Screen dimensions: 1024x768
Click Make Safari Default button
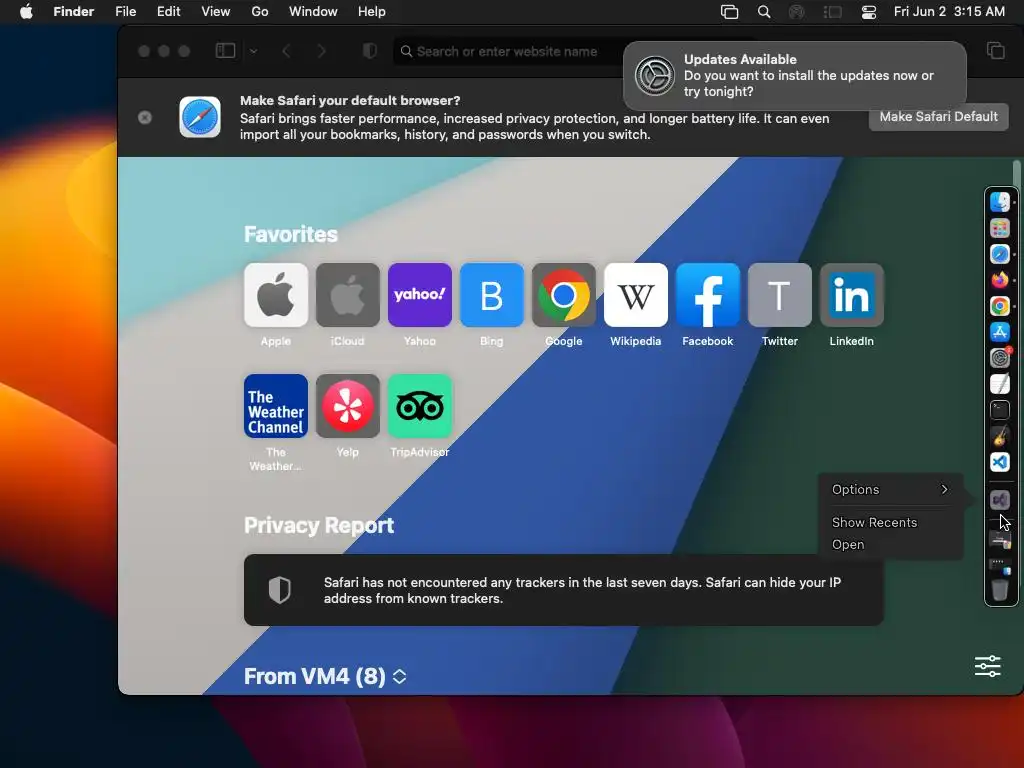(938, 116)
